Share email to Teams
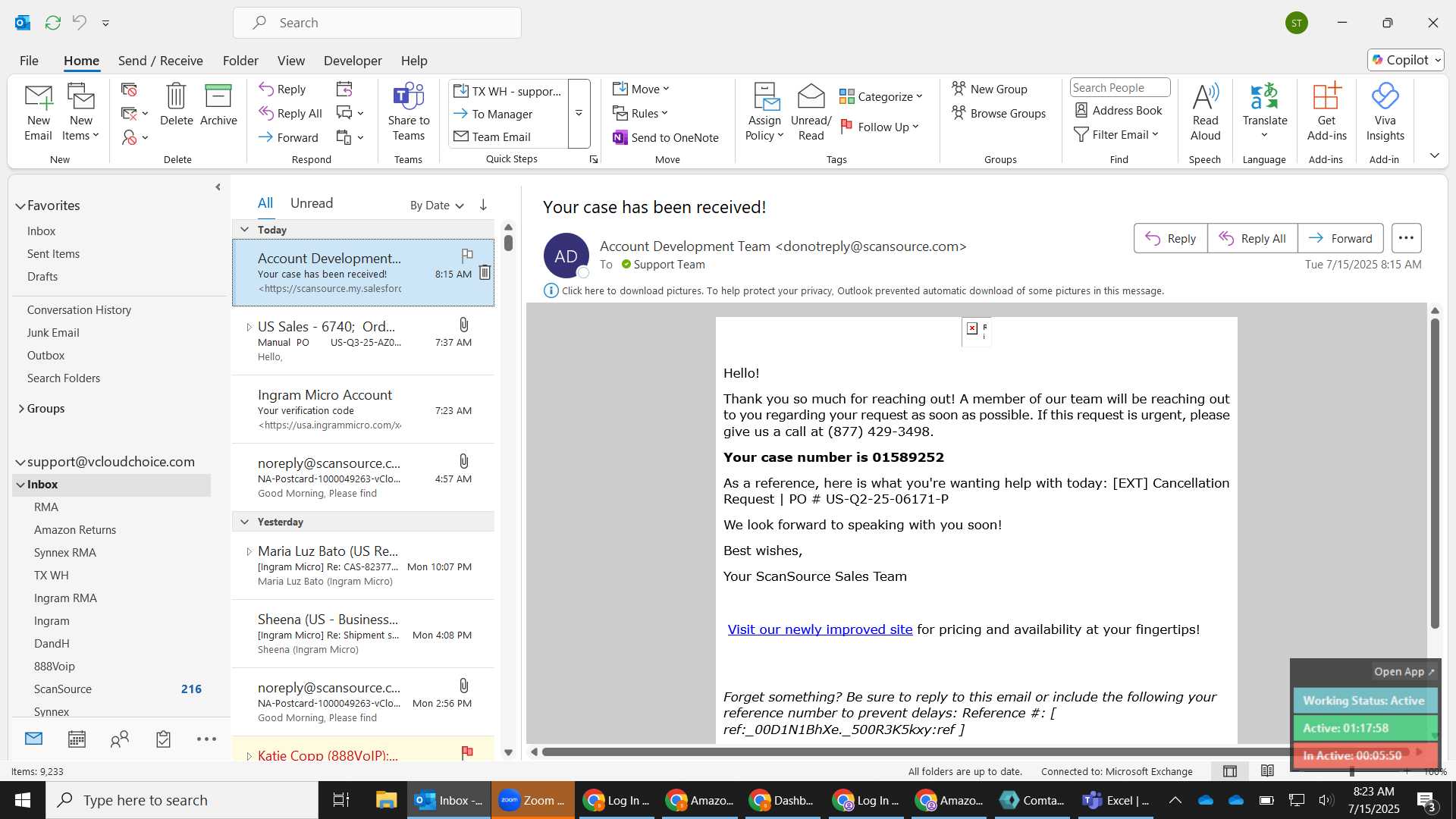Viewport: 1456px width, 819px height. [409, 112]
